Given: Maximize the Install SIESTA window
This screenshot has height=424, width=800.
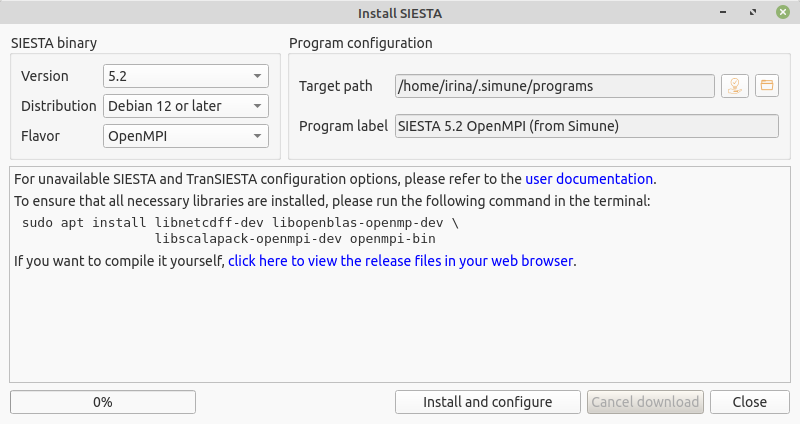Looking at the screenshot, I should (753, 12).
